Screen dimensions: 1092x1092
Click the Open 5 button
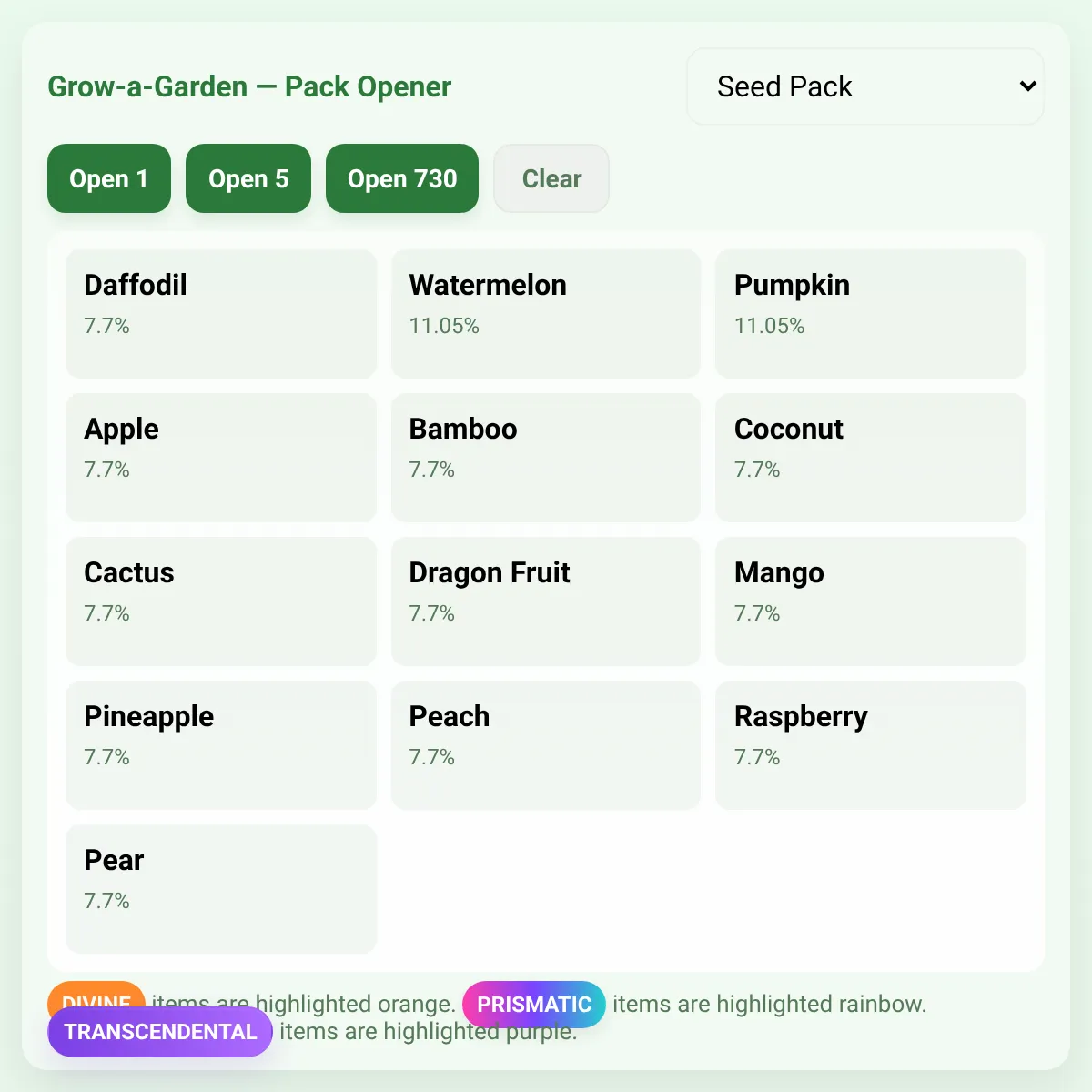click(x=248, y=178)
